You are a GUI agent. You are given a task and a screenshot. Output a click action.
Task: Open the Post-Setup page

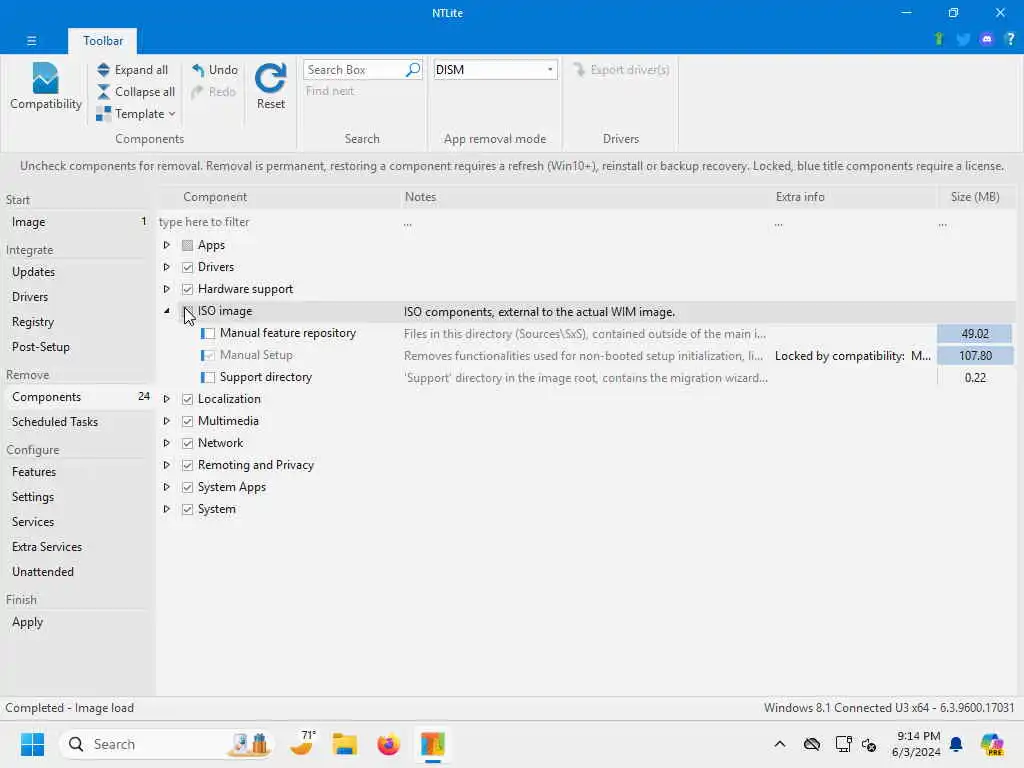click(x=77, y=347)
